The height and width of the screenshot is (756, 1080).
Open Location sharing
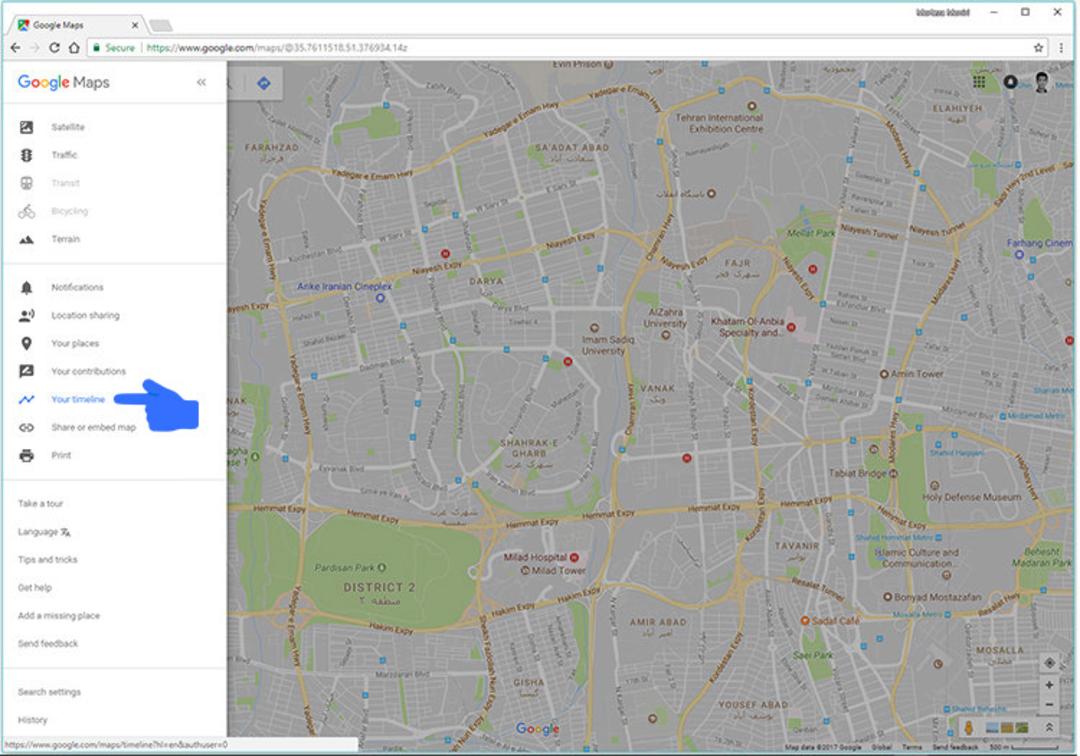(x=85, y=315)
